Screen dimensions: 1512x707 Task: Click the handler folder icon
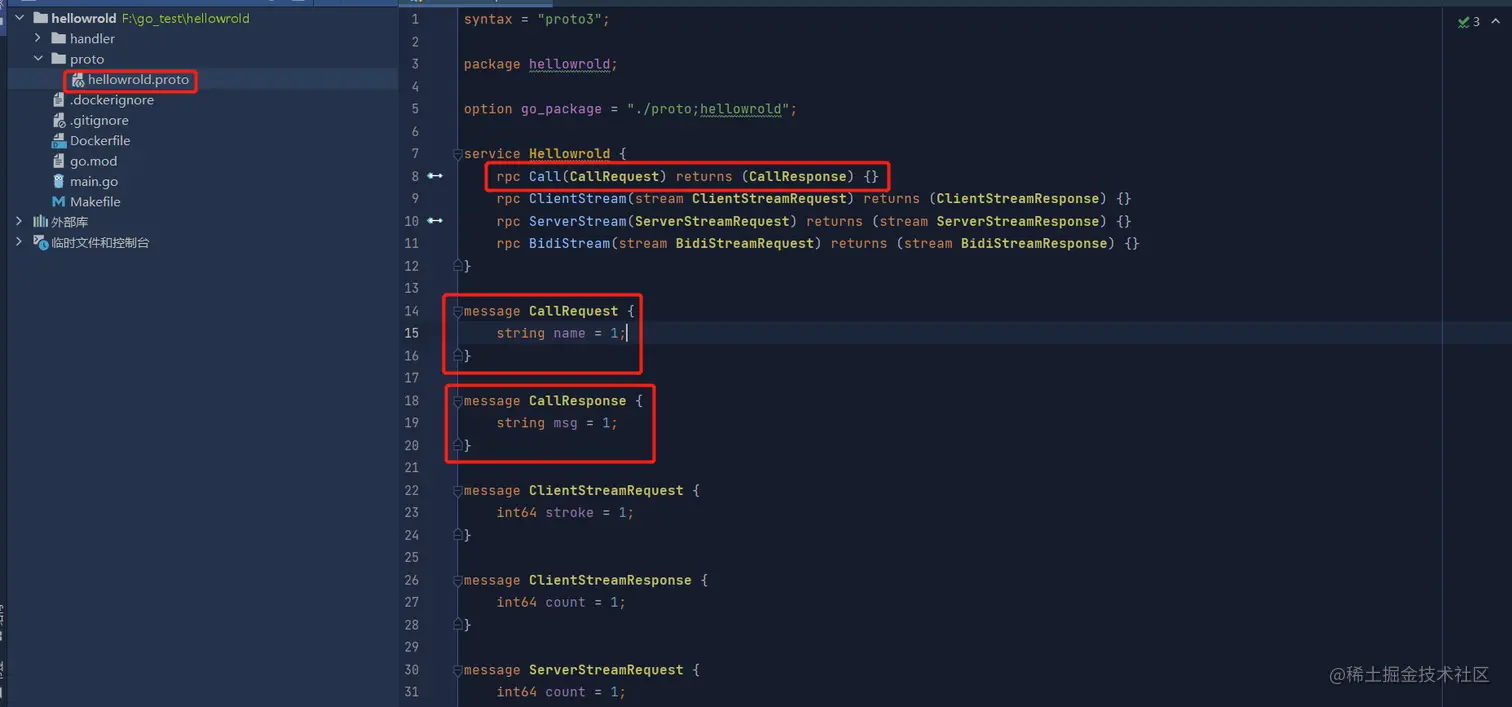[x=59, y=38]
